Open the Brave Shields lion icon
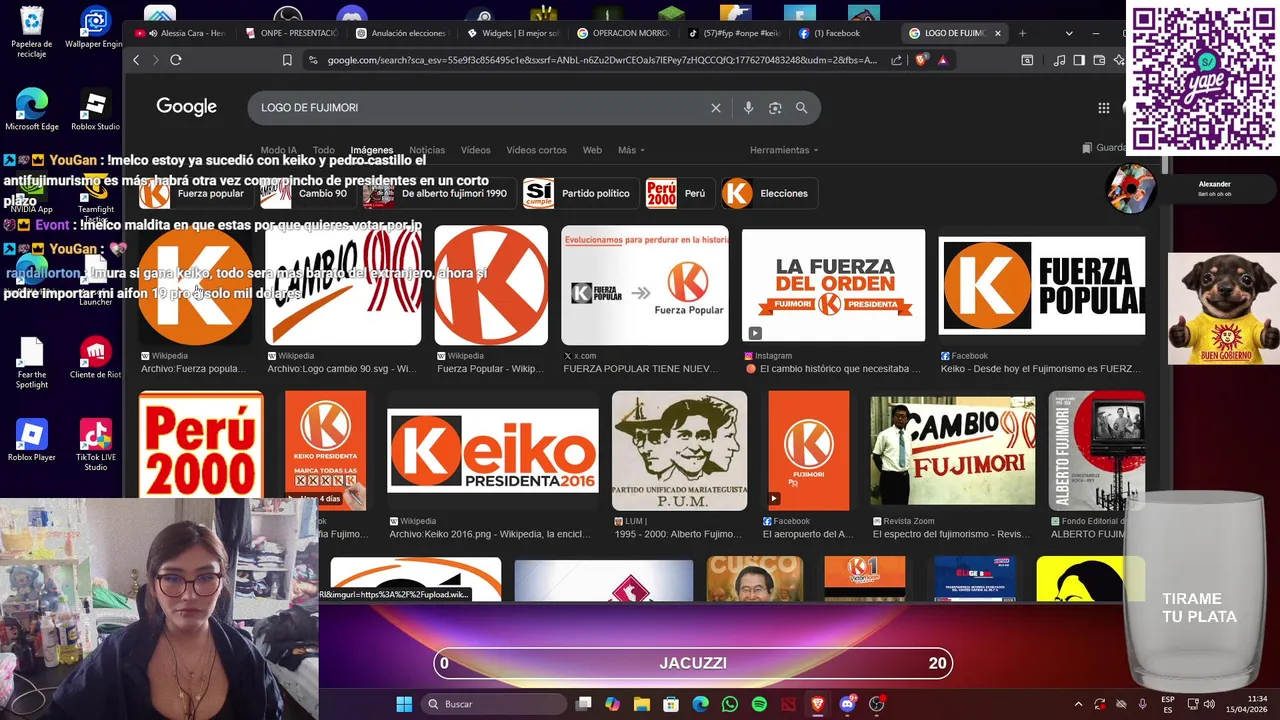Screen dimensions: 1280x720 921,60
